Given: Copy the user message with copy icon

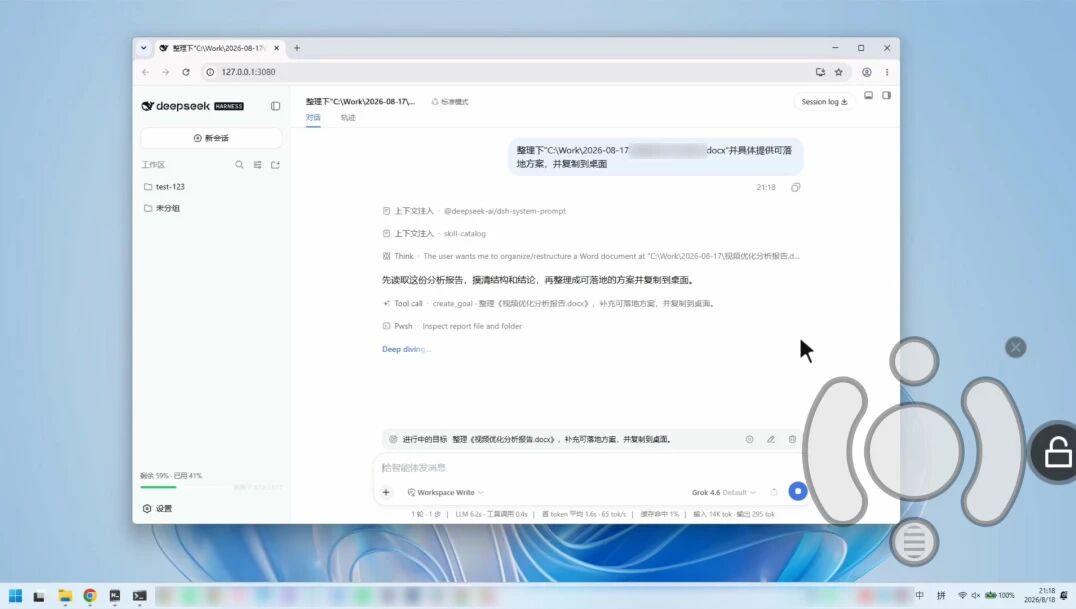Looking at the screenshot, I should point(795,187).
